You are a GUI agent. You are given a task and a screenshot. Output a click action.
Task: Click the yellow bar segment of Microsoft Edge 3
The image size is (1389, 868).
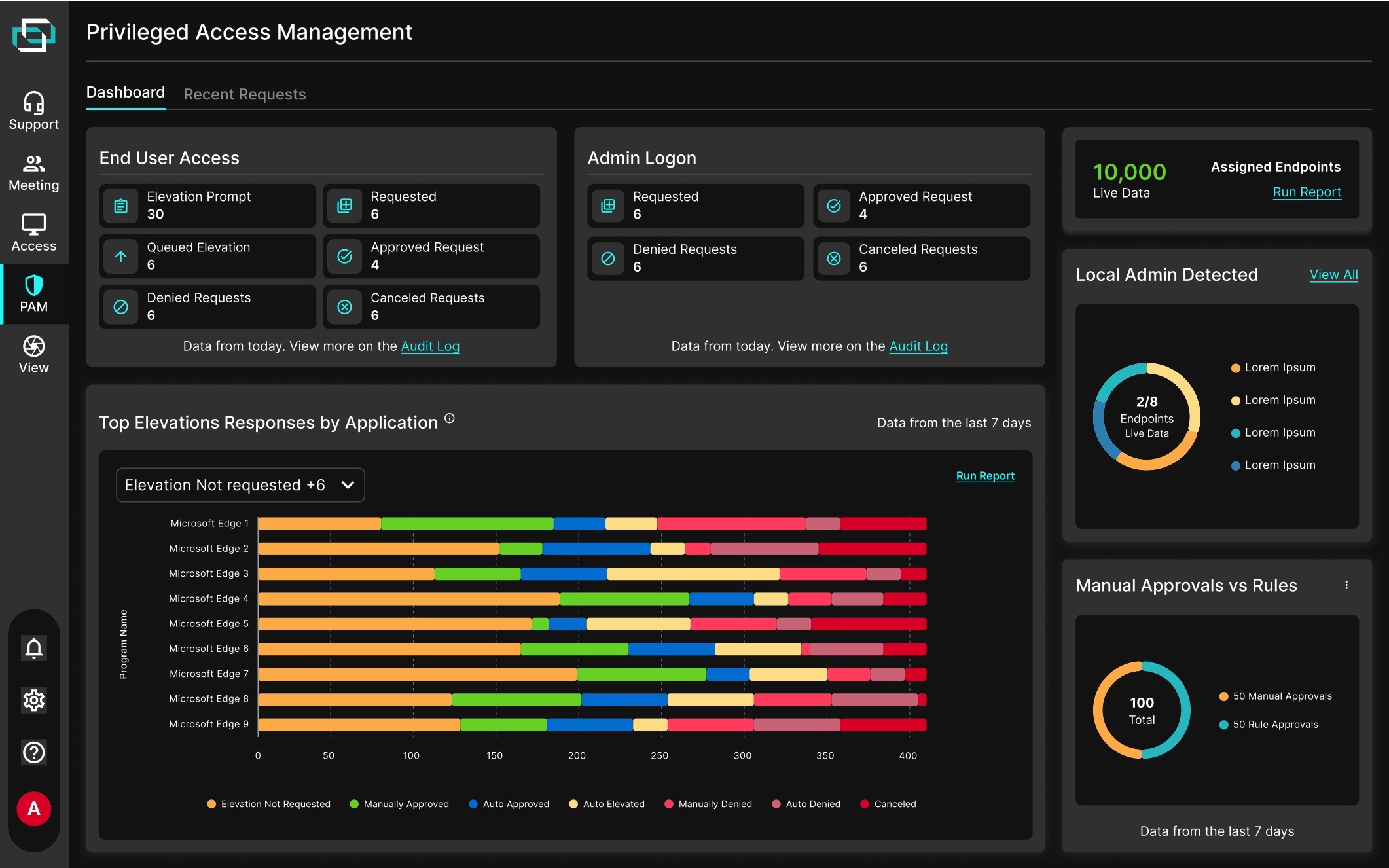(693, 574)
